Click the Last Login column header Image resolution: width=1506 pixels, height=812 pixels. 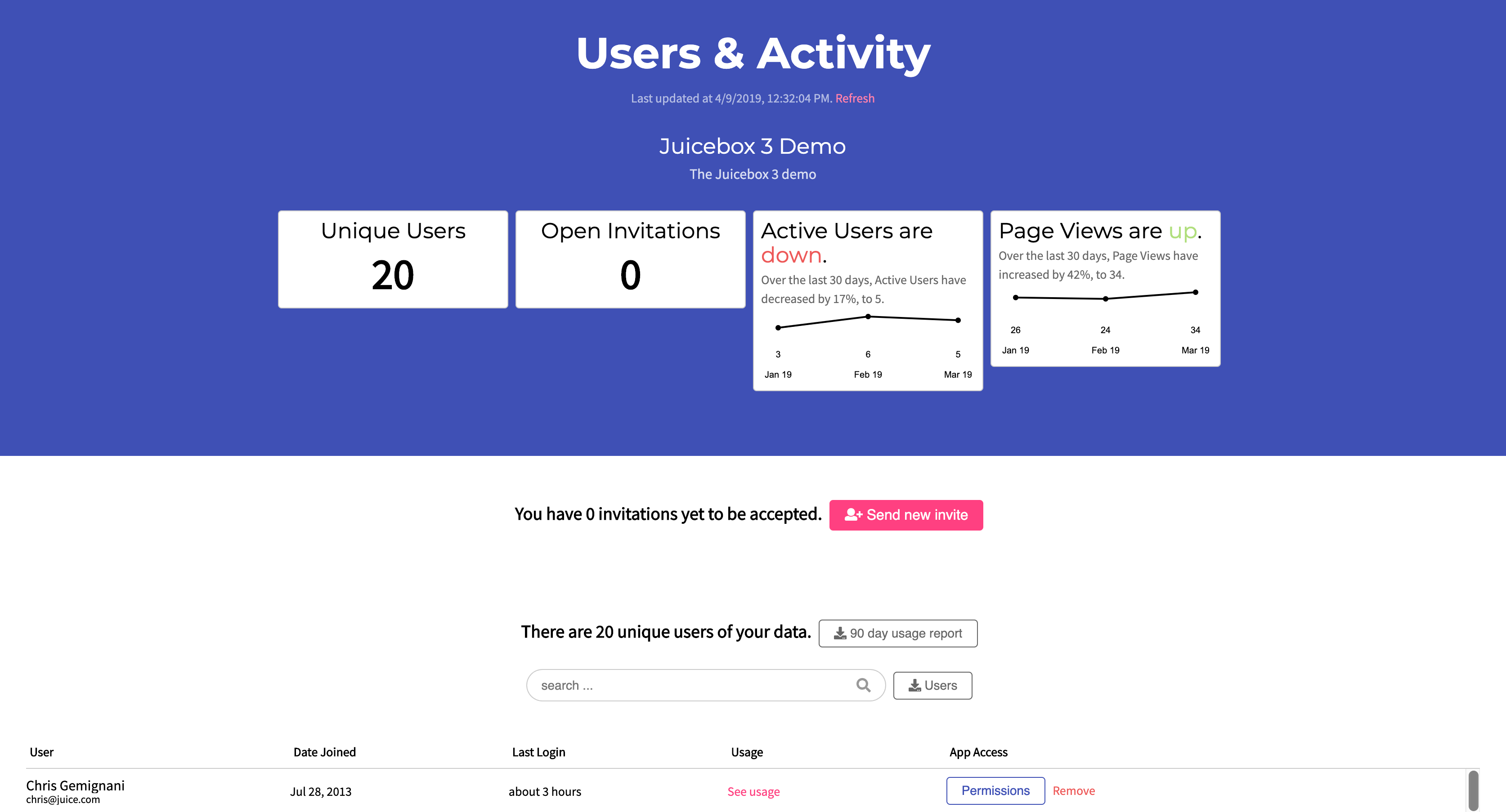tap(538, 752)
